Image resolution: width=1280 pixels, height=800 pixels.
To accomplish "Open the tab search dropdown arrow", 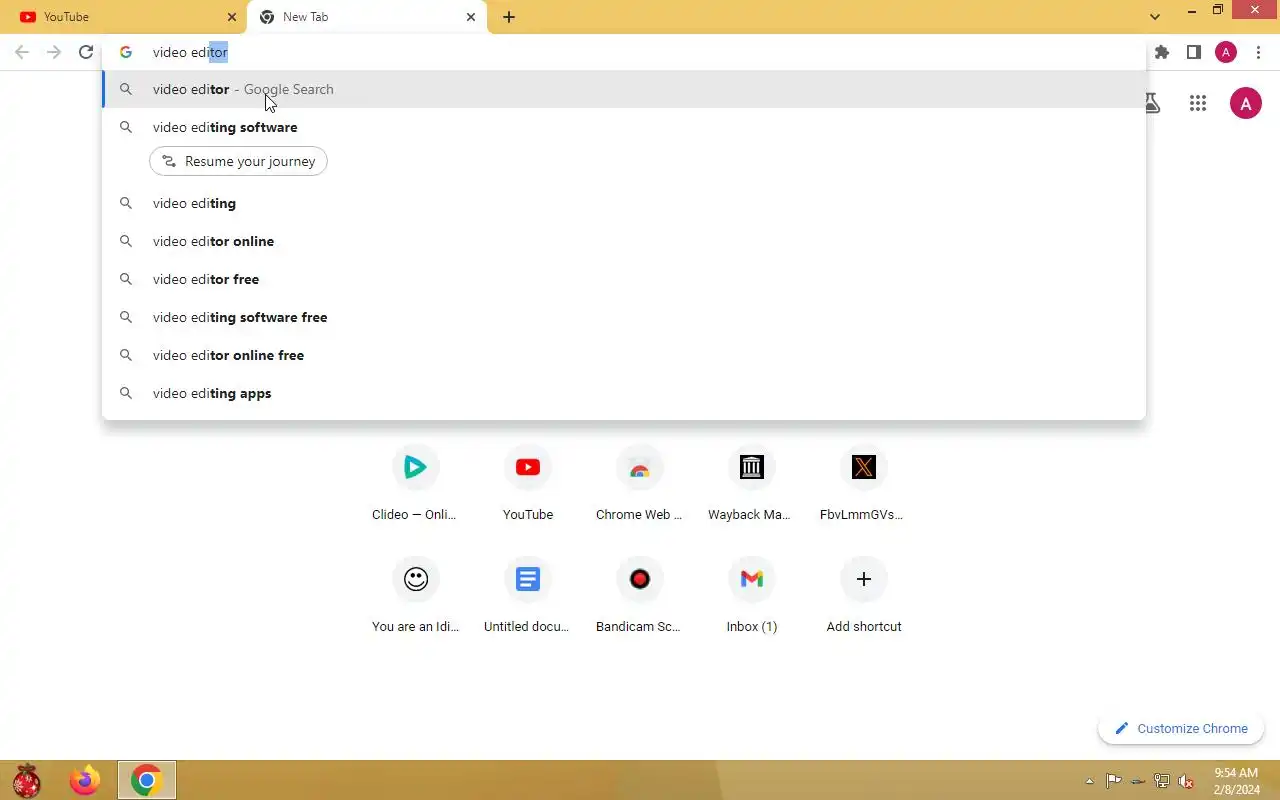I will coord(1155,17).
